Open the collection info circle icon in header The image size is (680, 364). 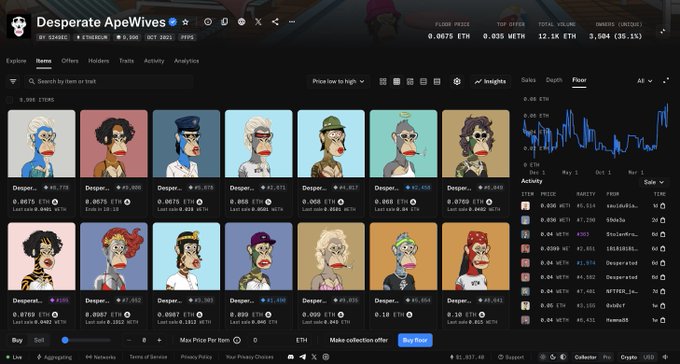[x=208, y=22]
